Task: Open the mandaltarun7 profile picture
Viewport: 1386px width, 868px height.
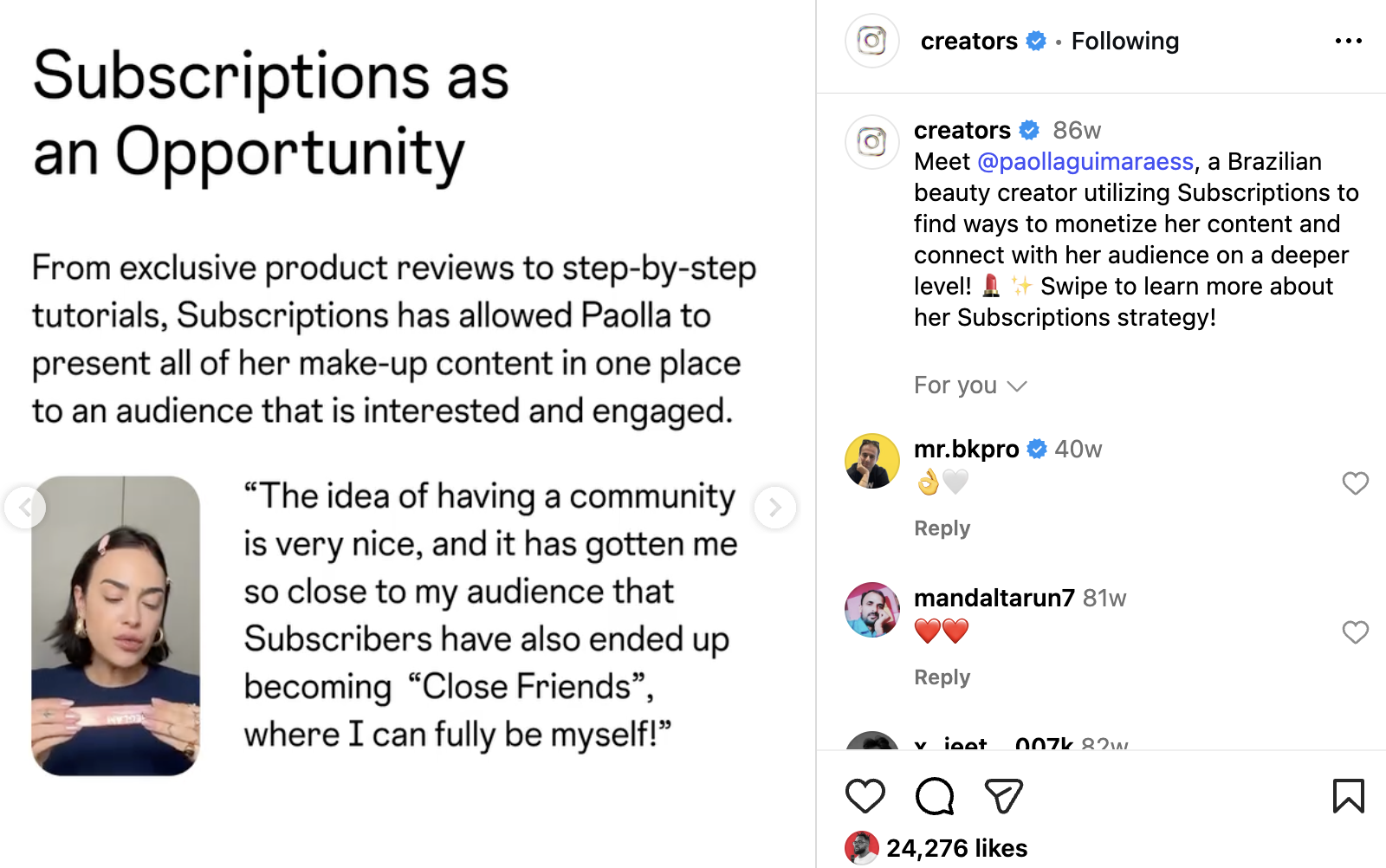Action: click(x=872, y=610)
